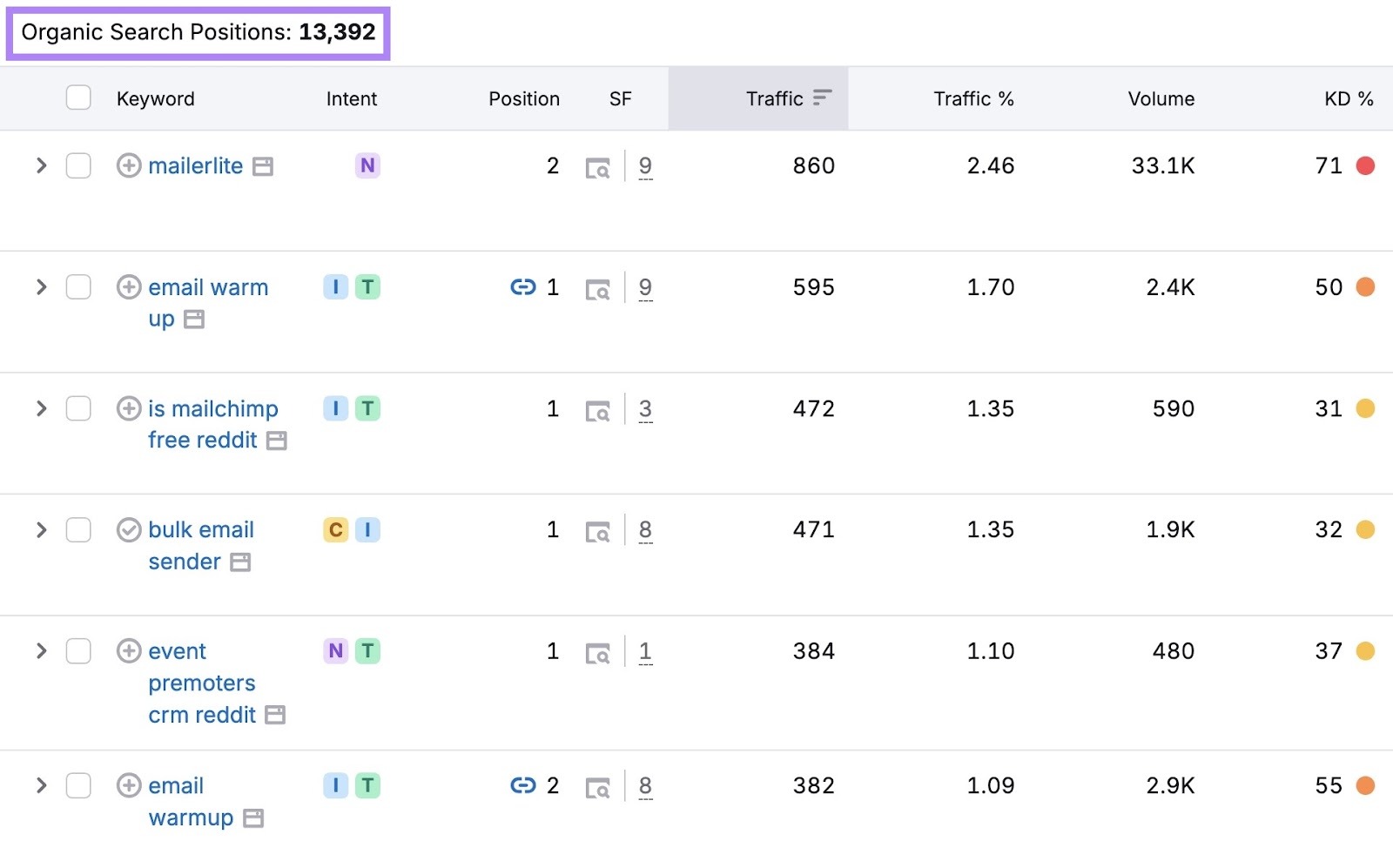
Task: Click the plus icon next to "mailerlite"
Action: 129,165
